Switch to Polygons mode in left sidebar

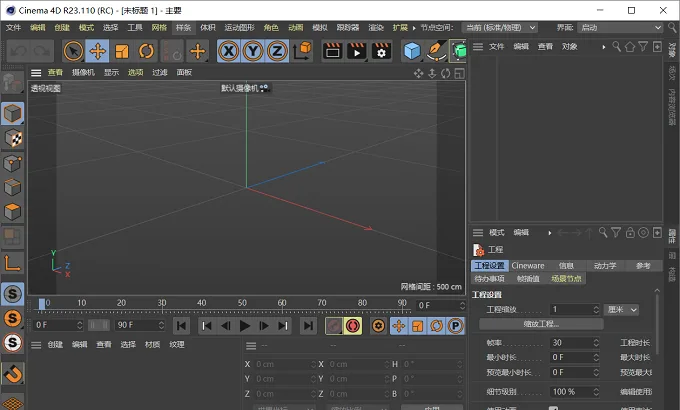tap(13, 212)
